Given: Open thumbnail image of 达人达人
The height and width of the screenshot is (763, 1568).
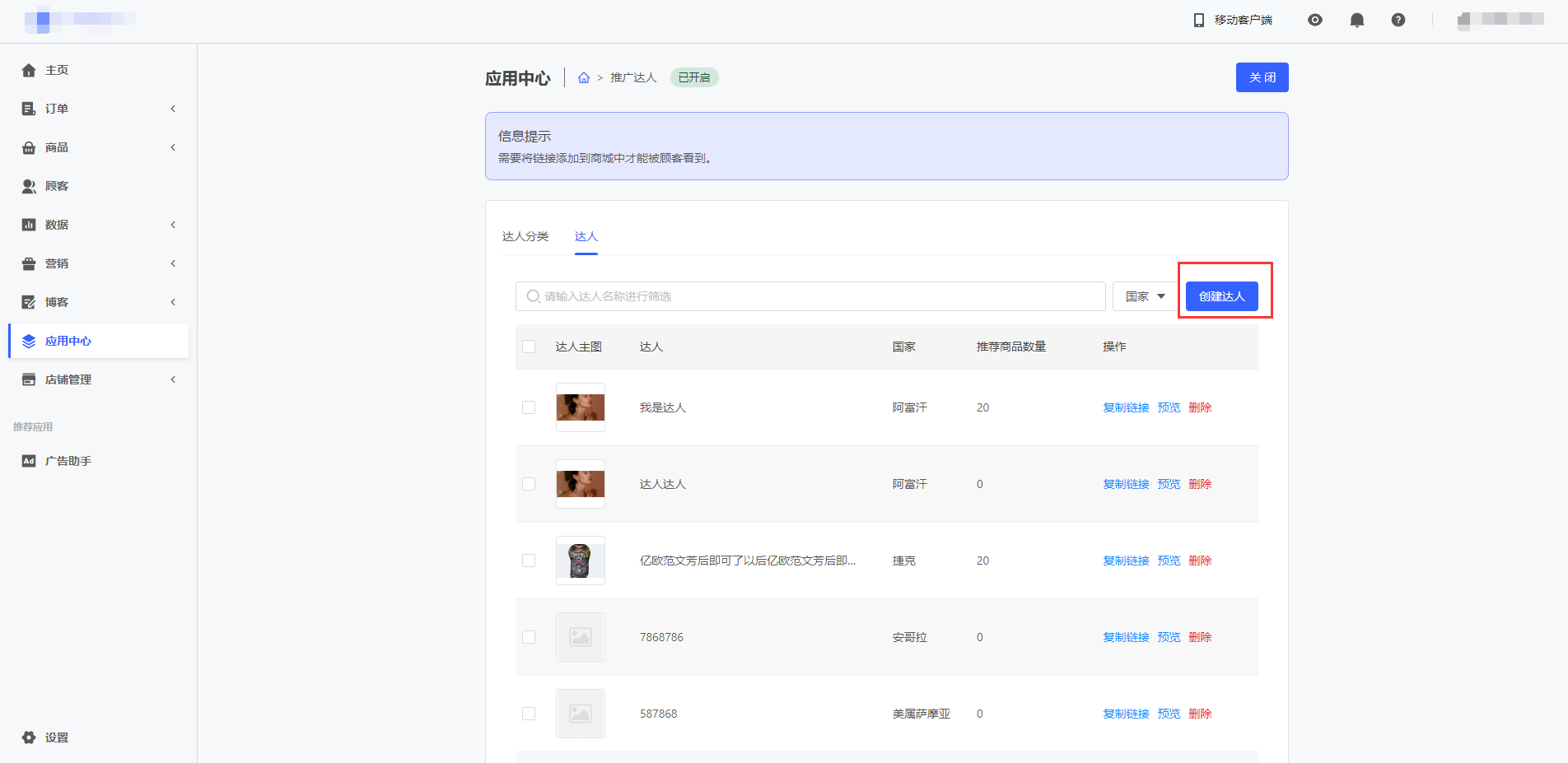Looking at the screenshot, I should click(581, 484).
